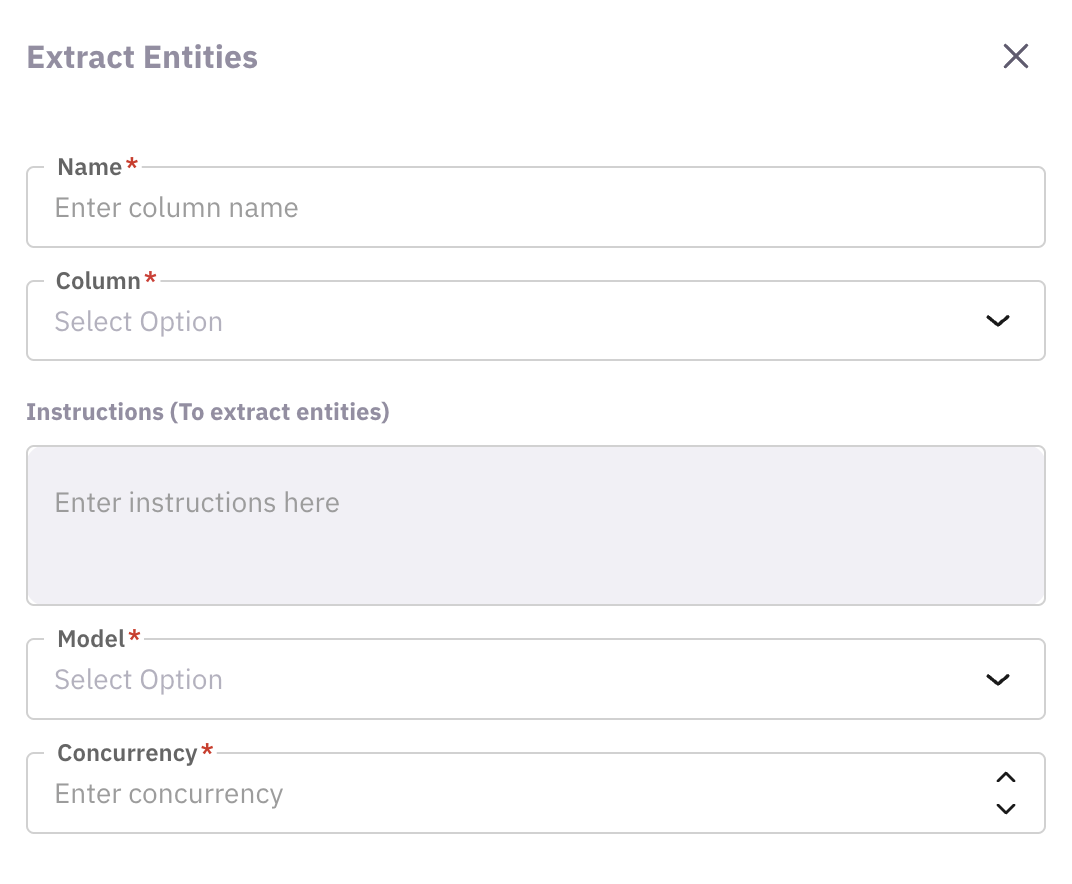Click the X icon to close the dialog
This screenshot has height=884, width=1072.
click(1016, 56)
